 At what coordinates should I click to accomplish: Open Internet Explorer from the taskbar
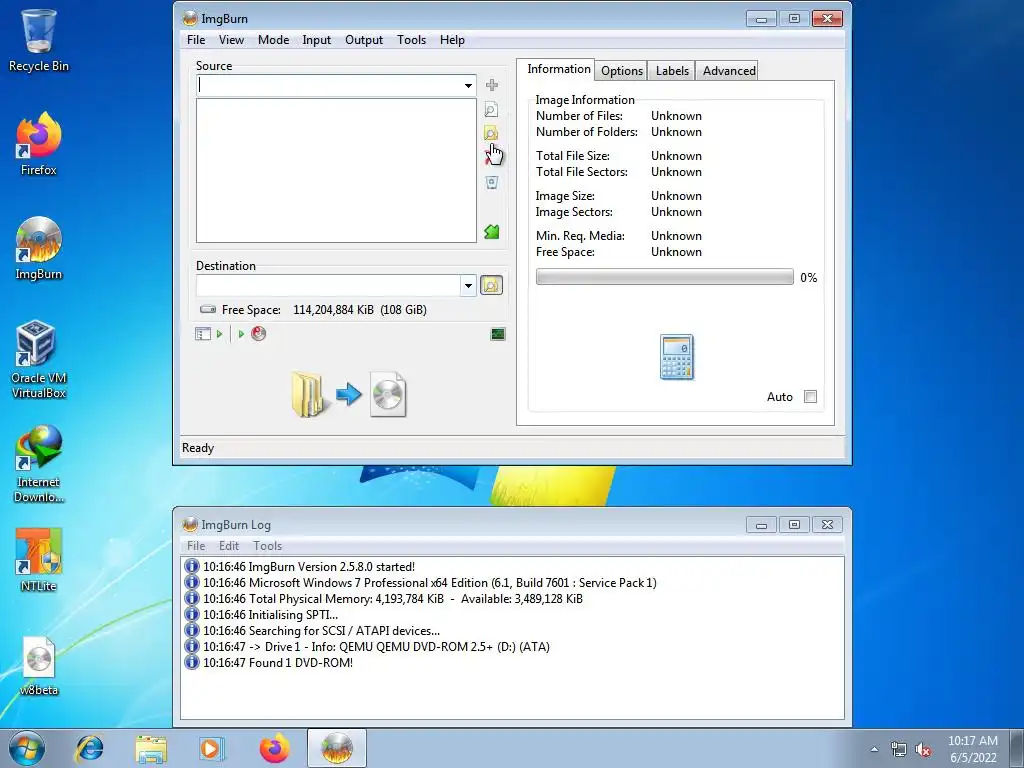(x=89, y=748)
